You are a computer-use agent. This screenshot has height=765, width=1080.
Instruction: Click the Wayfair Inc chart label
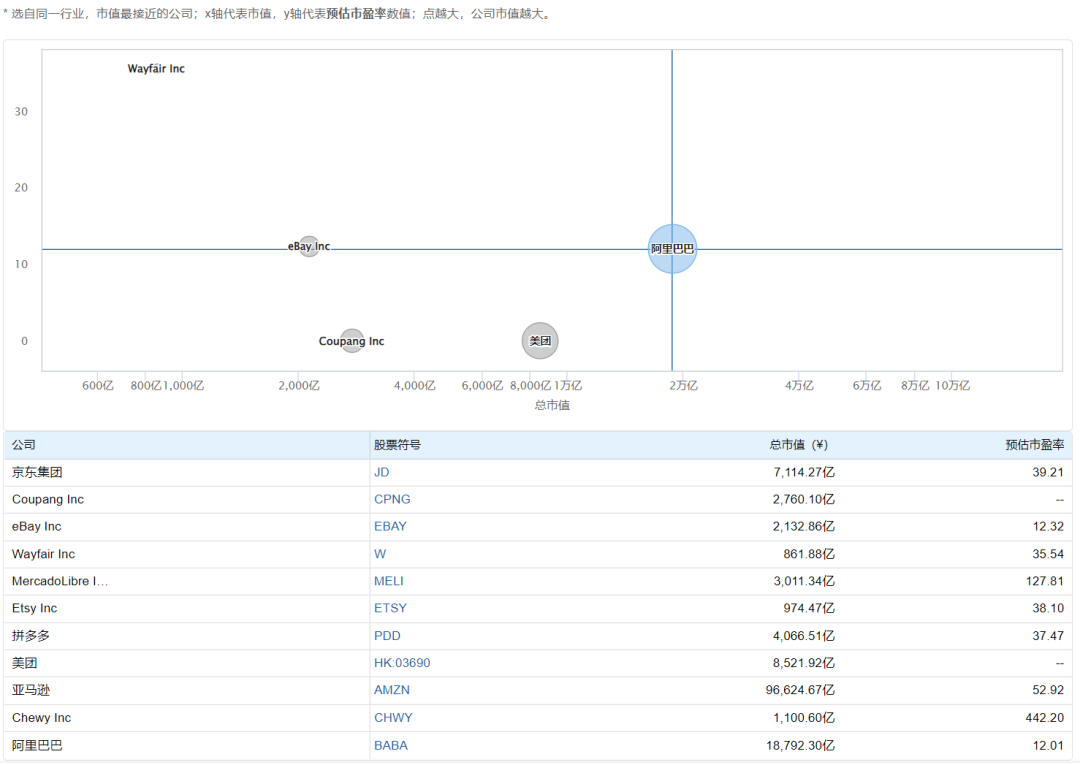coord(156,69)
